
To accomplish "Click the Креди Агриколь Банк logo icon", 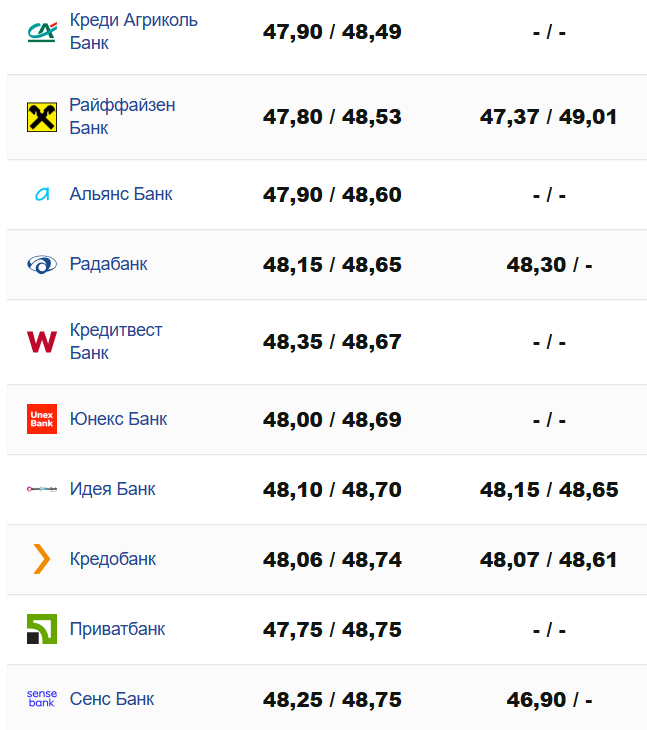I will coord(41,32).
